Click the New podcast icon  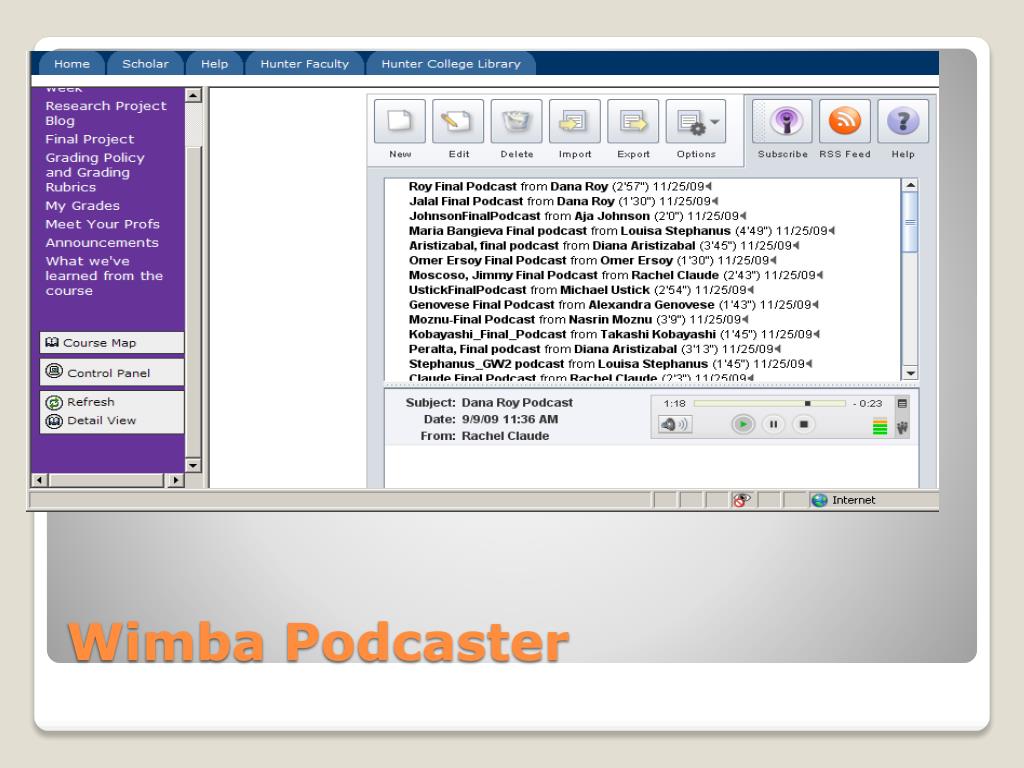400,121
